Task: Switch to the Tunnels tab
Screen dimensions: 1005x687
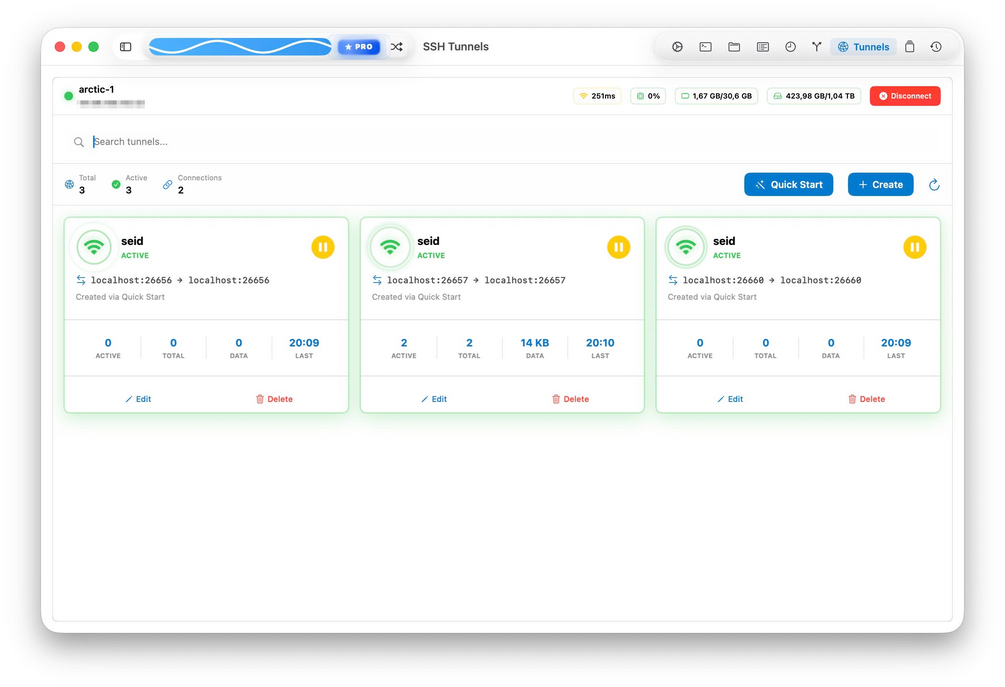Action: (x=863, y=47)
